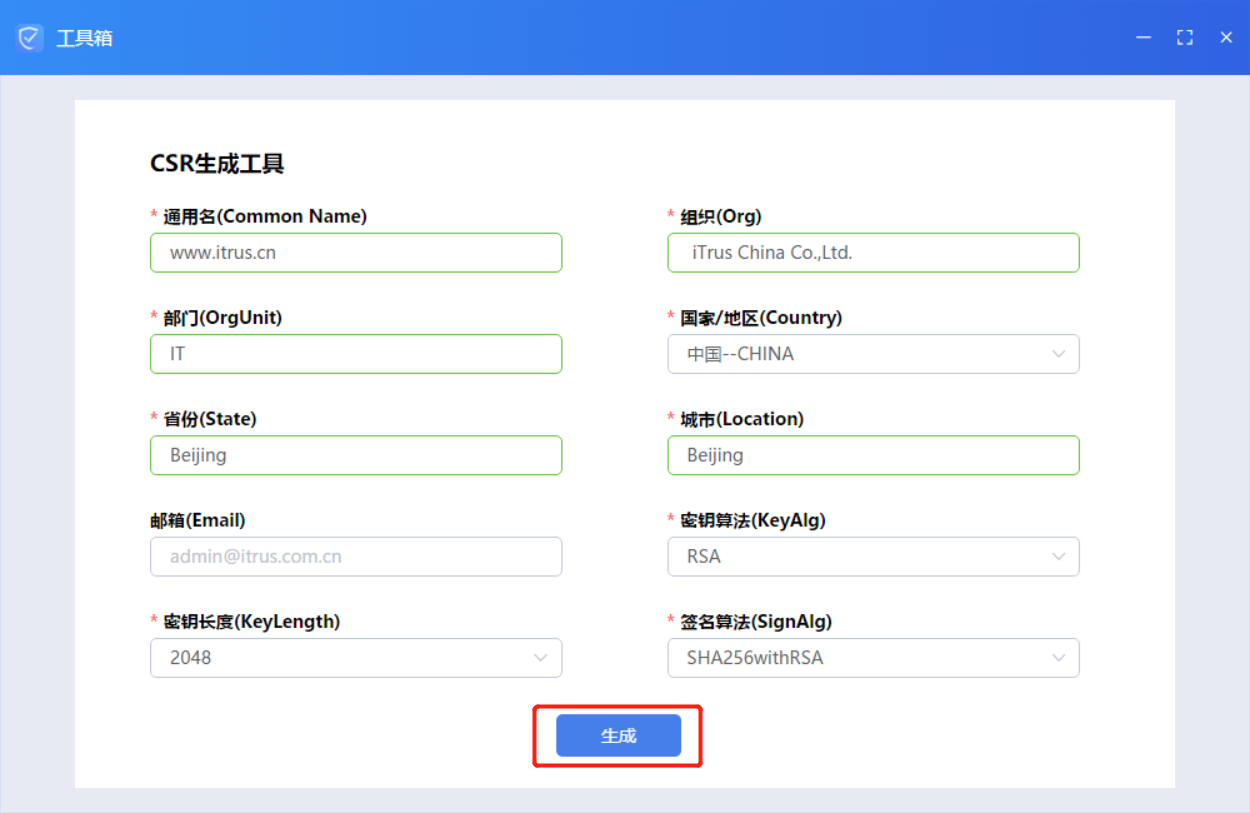Screen dimensions: 1250x813
Task: Click inside the highlighted generate button area
Action: 618,735
